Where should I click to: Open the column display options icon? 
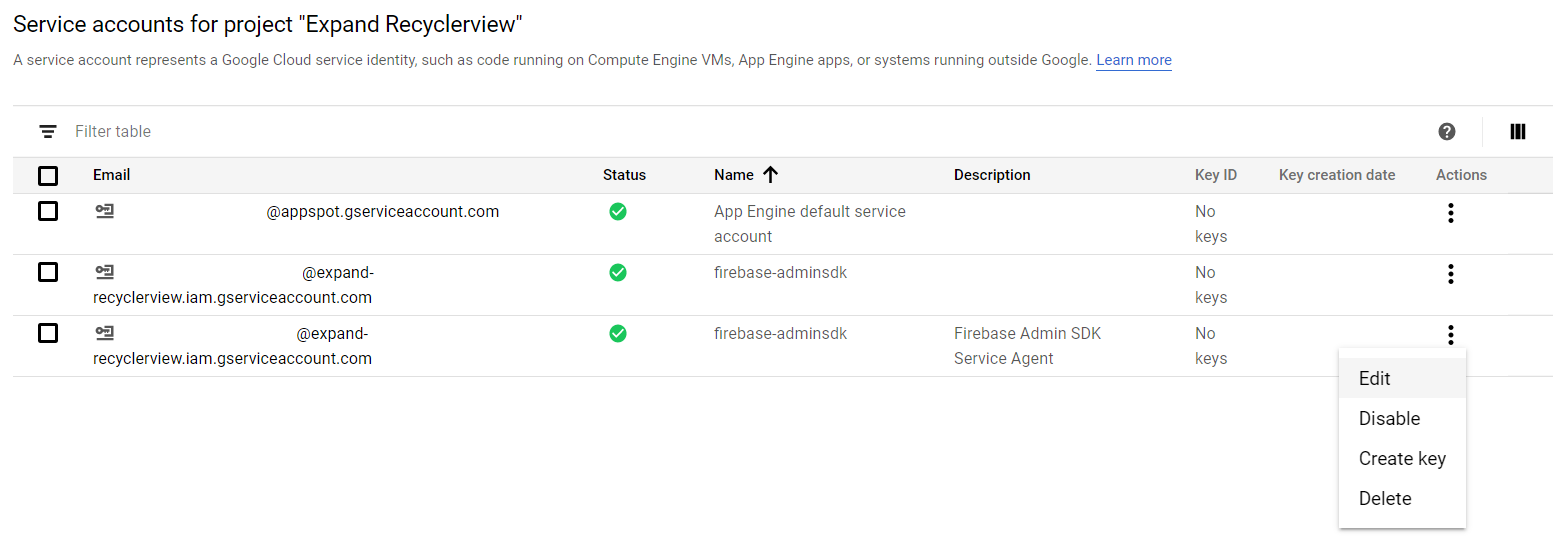point(1517,132)
